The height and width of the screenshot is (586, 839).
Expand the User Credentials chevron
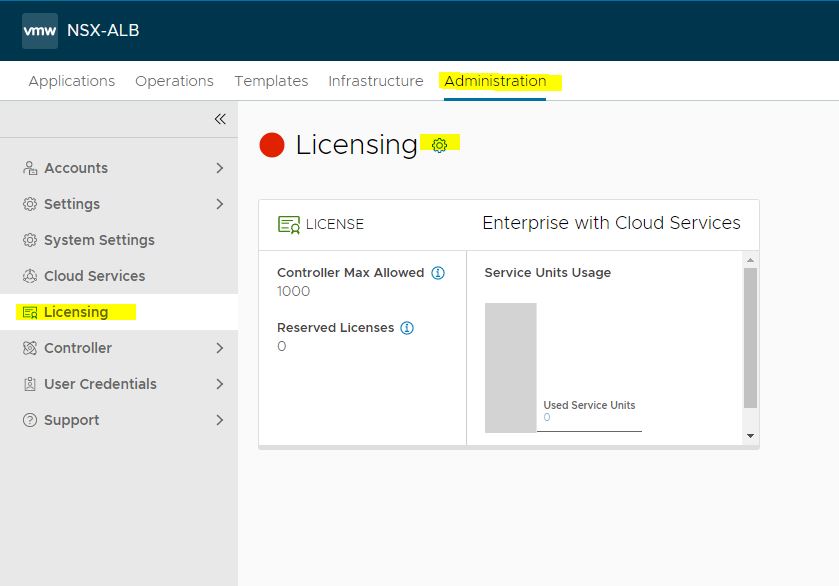click(x=219, y=384)
